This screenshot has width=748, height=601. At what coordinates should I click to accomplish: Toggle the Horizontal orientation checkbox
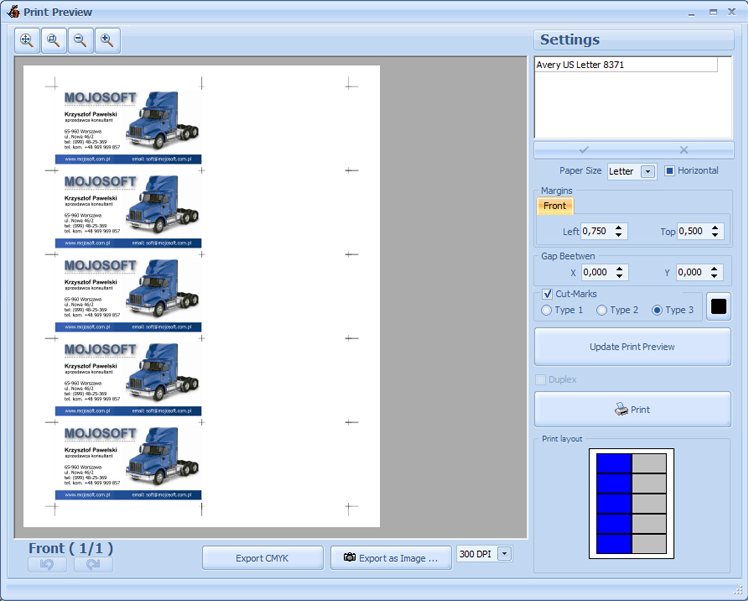coord(670,171)
